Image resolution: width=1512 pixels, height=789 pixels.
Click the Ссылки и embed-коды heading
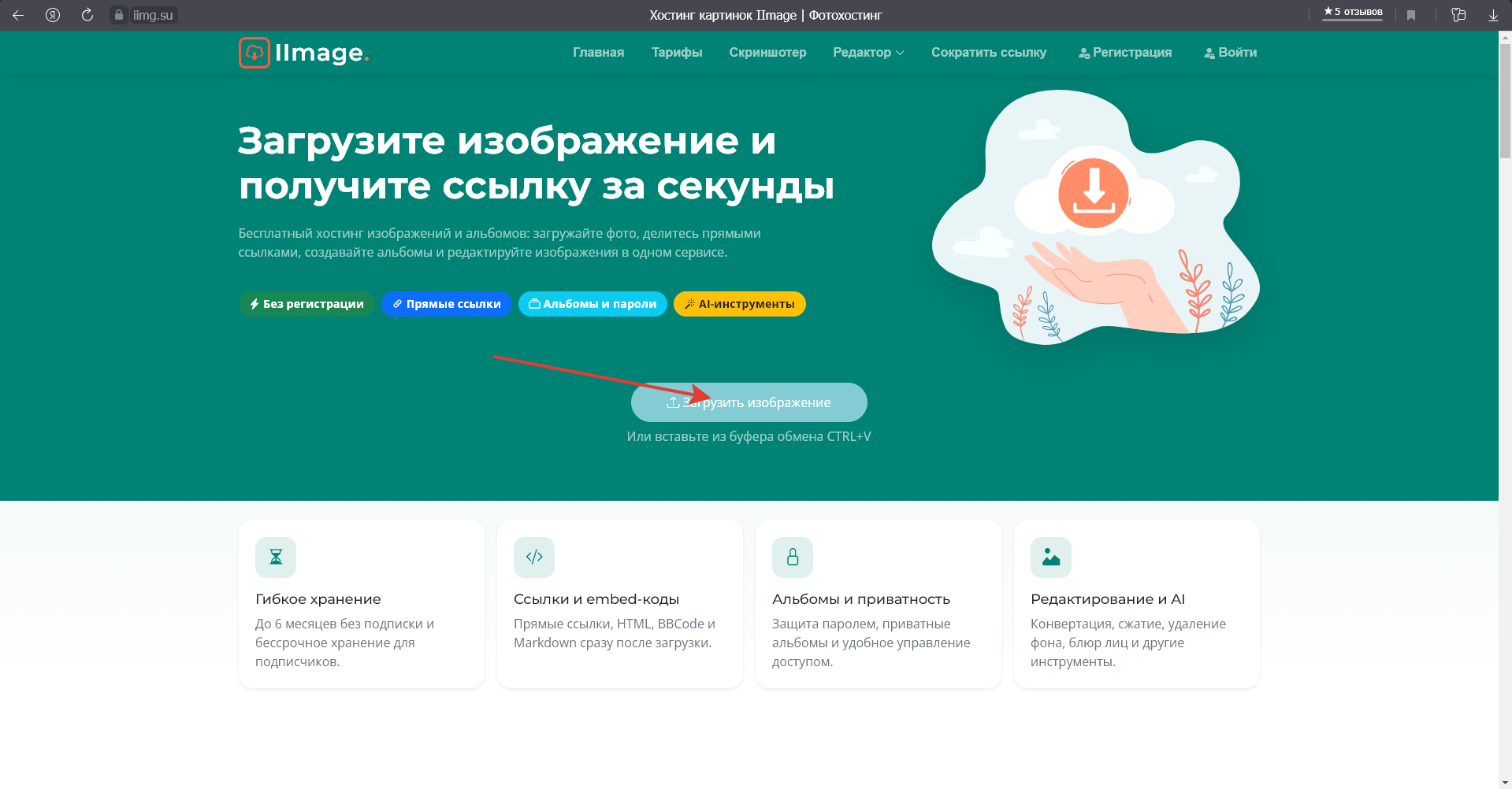(596, 599)
